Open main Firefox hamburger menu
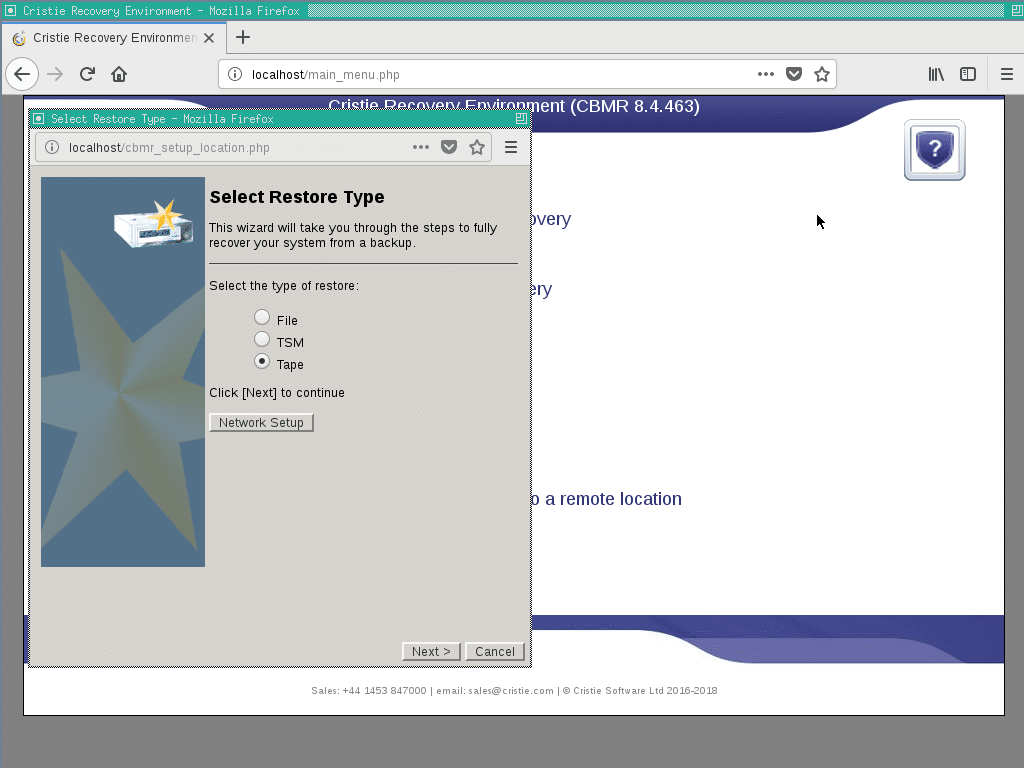Screen dimensions: 1024x768 pyautogui.click(x=1006, y=74)
